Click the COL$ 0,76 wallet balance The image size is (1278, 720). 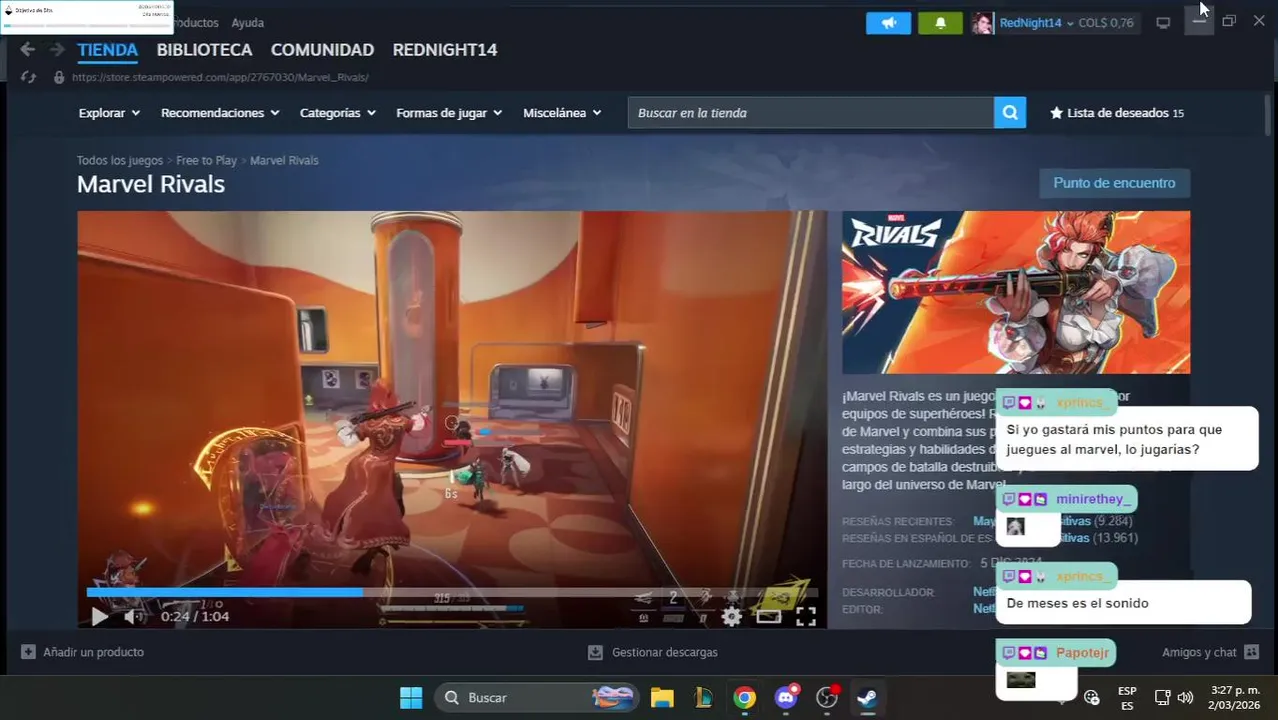coord(1106,23)
